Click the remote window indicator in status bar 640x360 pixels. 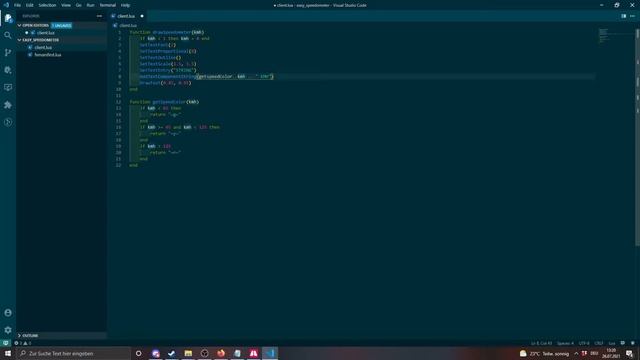[5, 343]
